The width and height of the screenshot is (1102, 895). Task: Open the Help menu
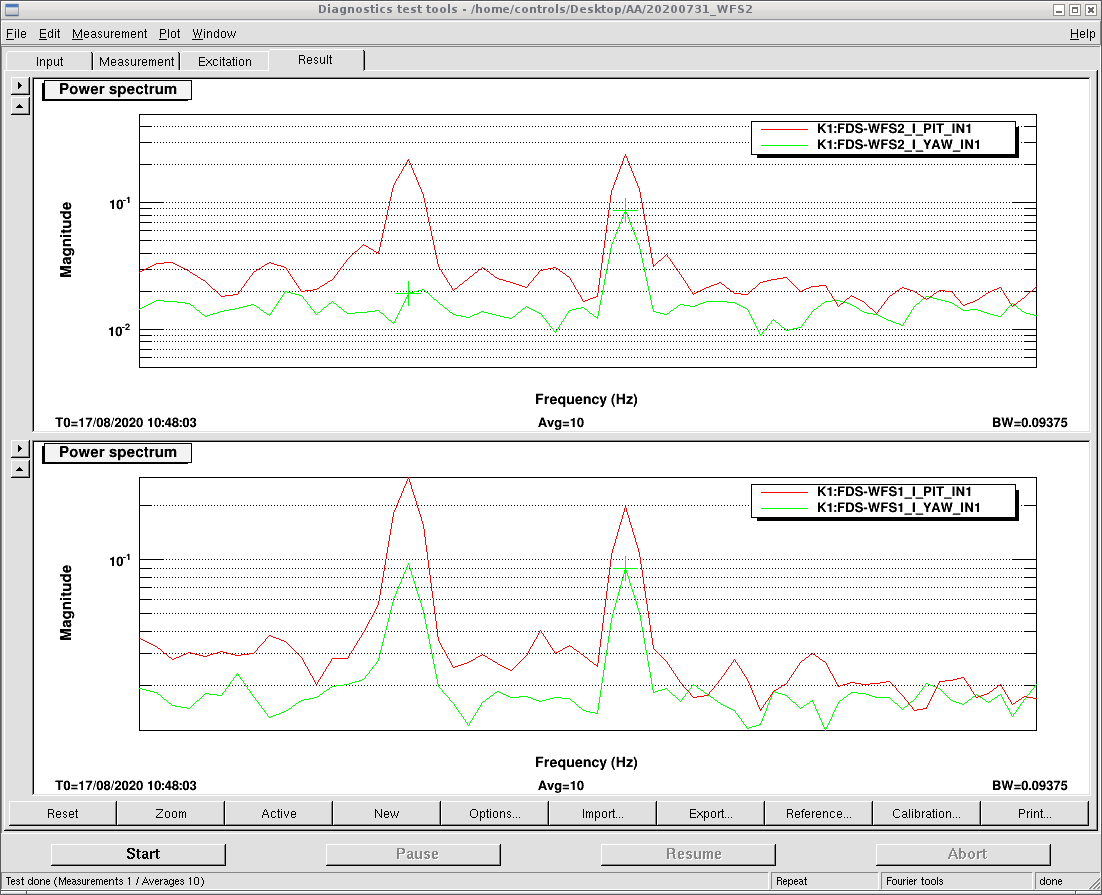[x=1082, y=34]
